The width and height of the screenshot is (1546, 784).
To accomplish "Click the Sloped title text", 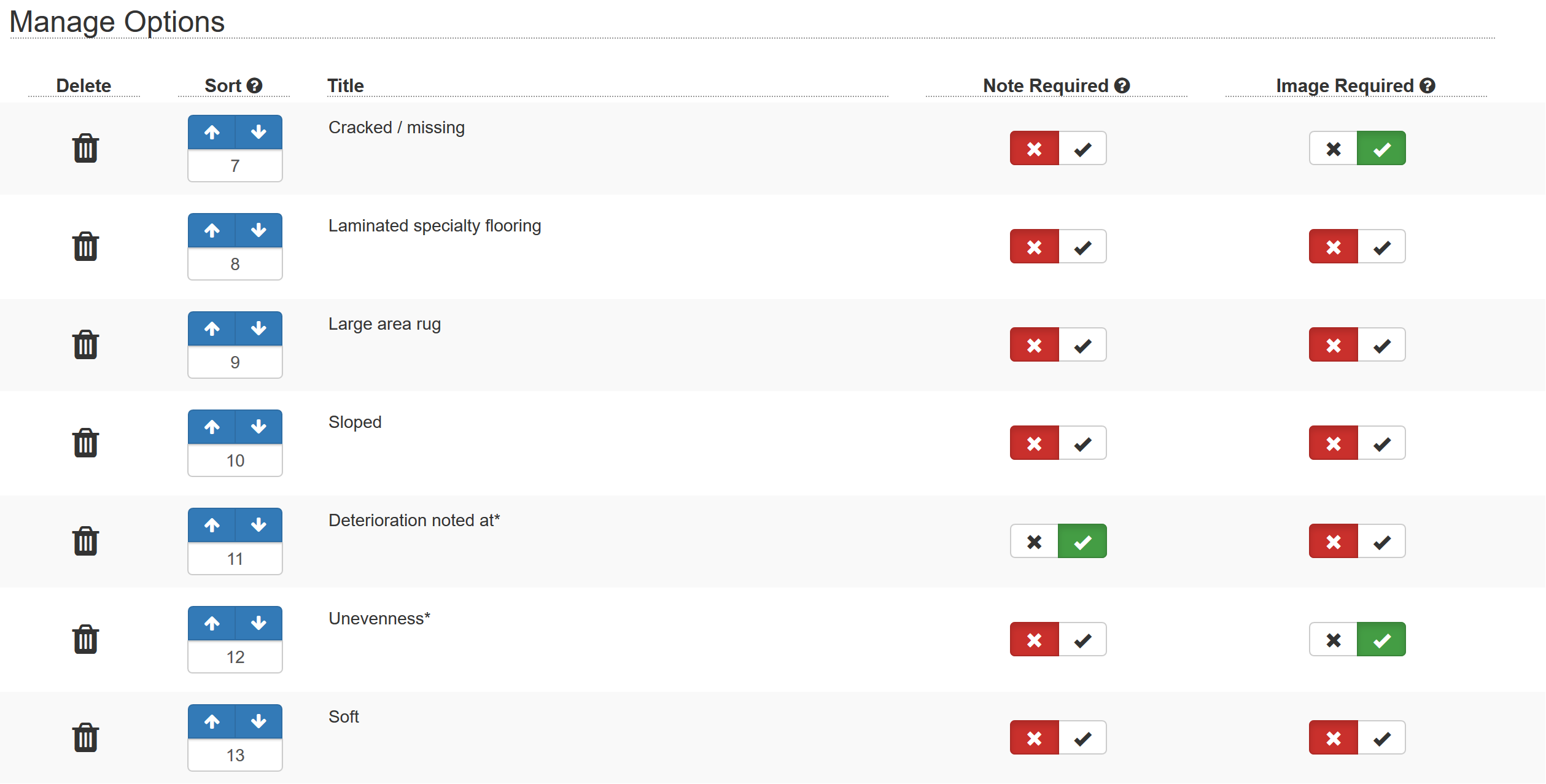I will pyautogui.click(x=355, y=423).
